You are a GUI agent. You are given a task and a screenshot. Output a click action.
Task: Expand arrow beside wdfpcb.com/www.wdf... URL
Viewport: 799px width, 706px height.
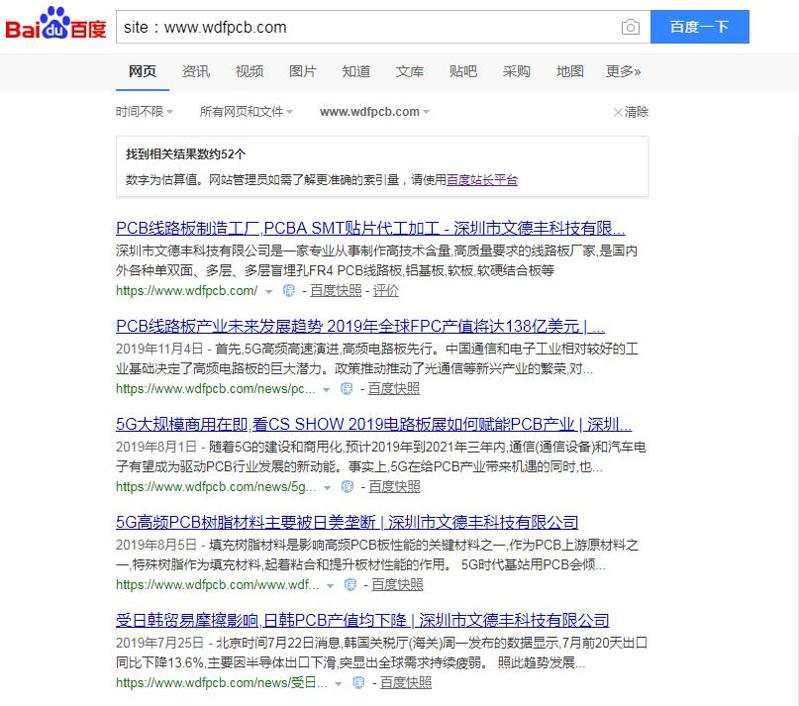point(330,585)
